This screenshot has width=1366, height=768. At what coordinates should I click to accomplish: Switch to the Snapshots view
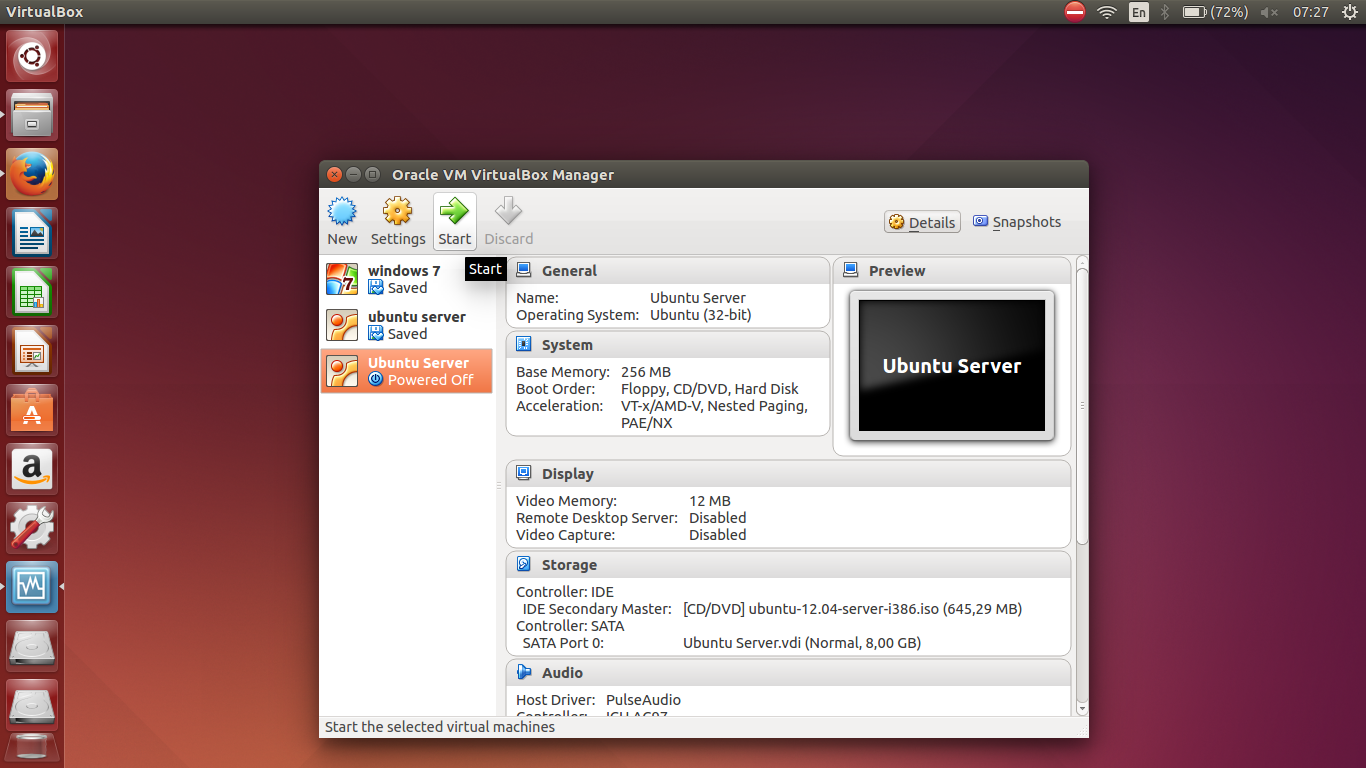coord(1016,222)
